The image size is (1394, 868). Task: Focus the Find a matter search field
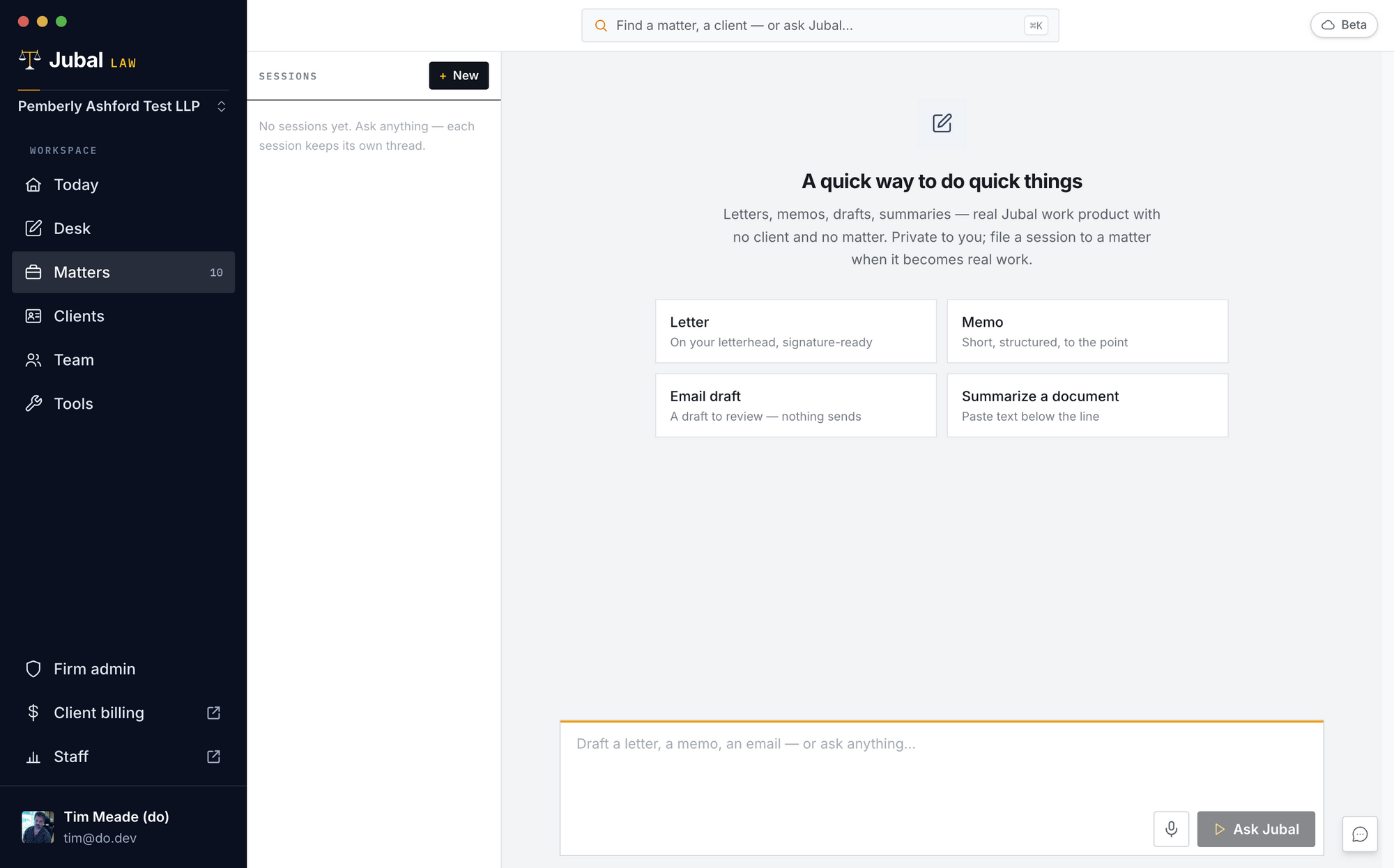point(820,26)
